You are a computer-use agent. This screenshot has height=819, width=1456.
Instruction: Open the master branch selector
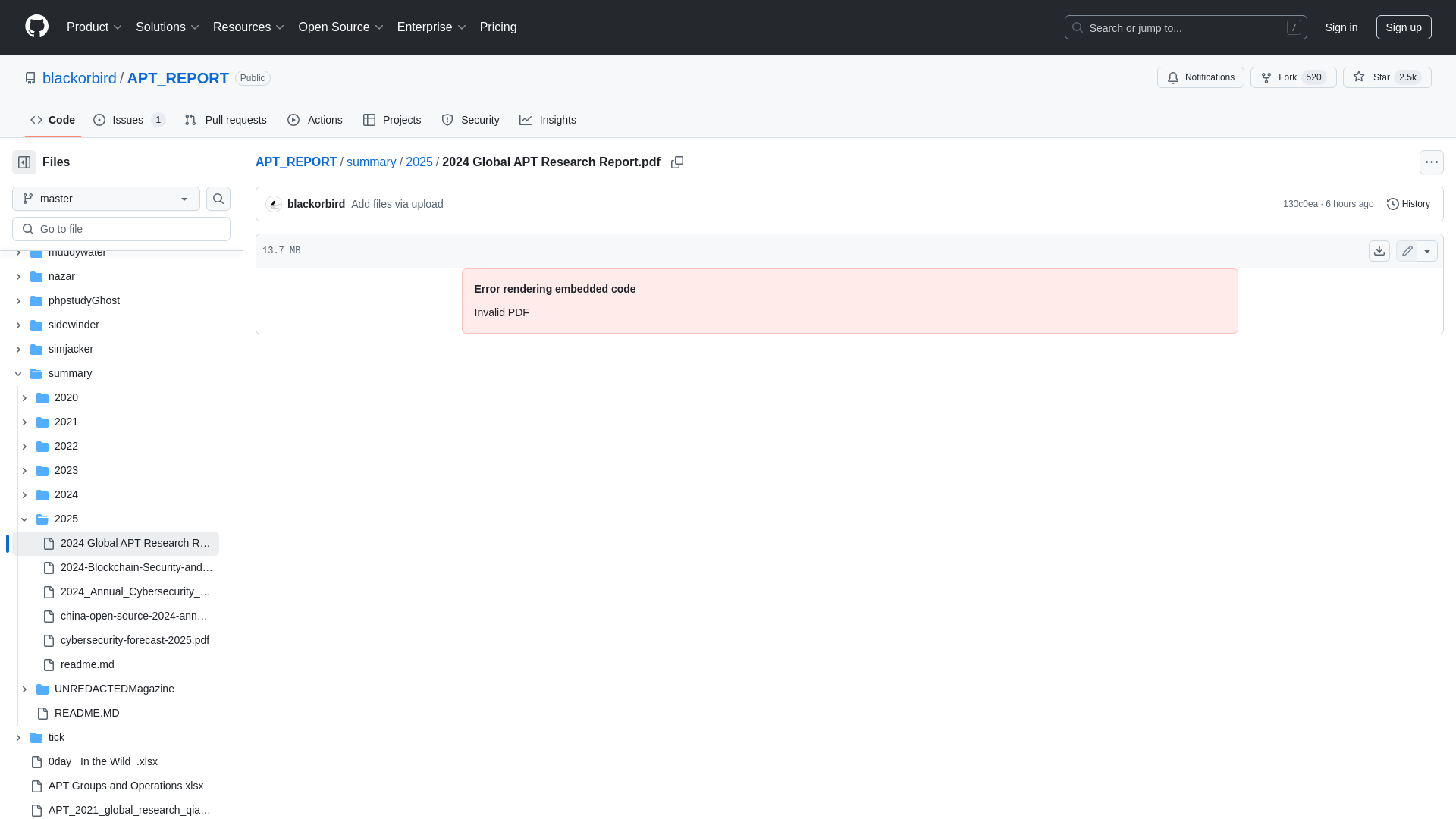106,199
